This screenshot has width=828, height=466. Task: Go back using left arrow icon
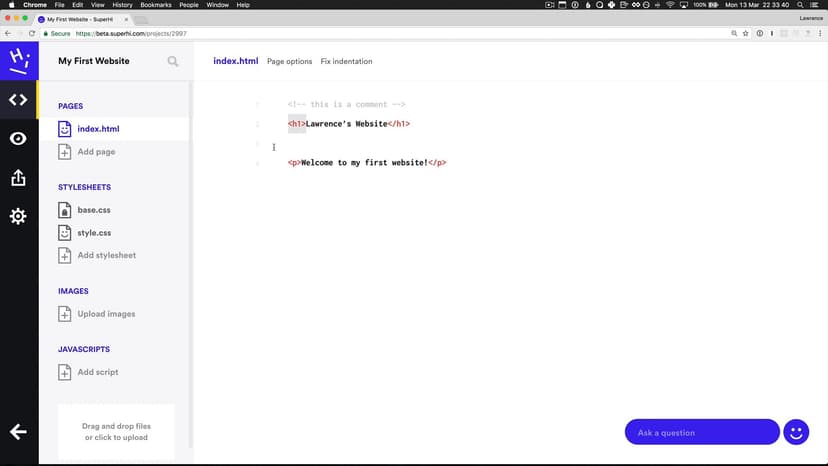(18, 432)
